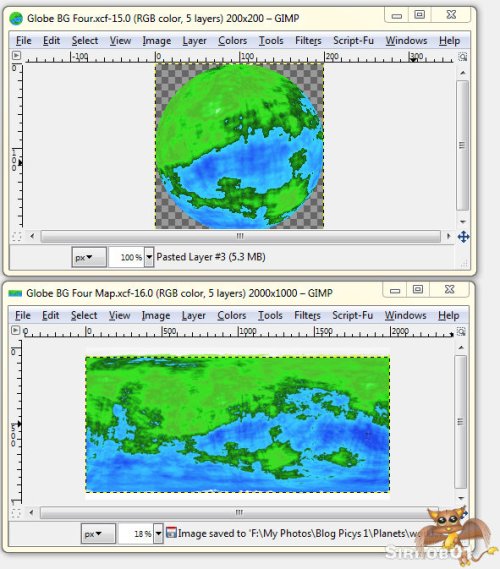
Task: Click vertical scrollbar up arrow in Globe BG Four window
Action: pyautogui.click(x=463, y=73)
